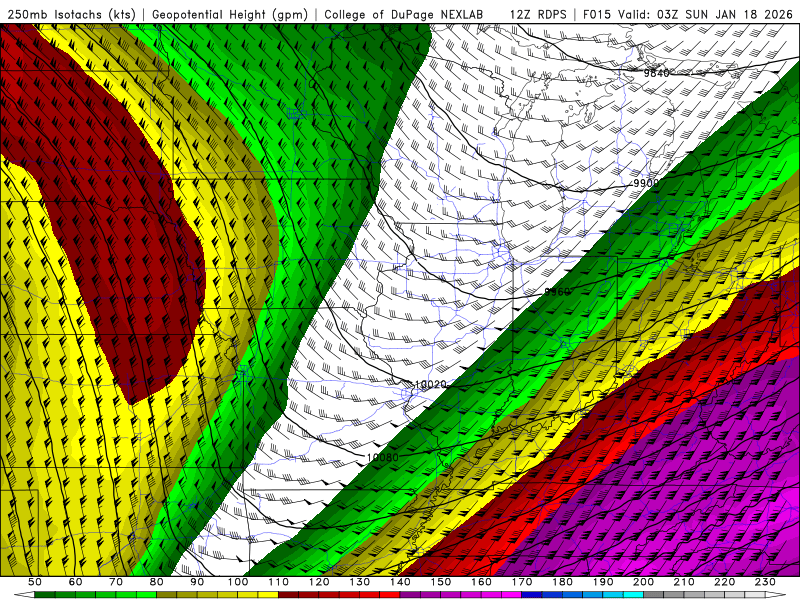Click the 70 value on the color scale

click(x=116, y=582)
